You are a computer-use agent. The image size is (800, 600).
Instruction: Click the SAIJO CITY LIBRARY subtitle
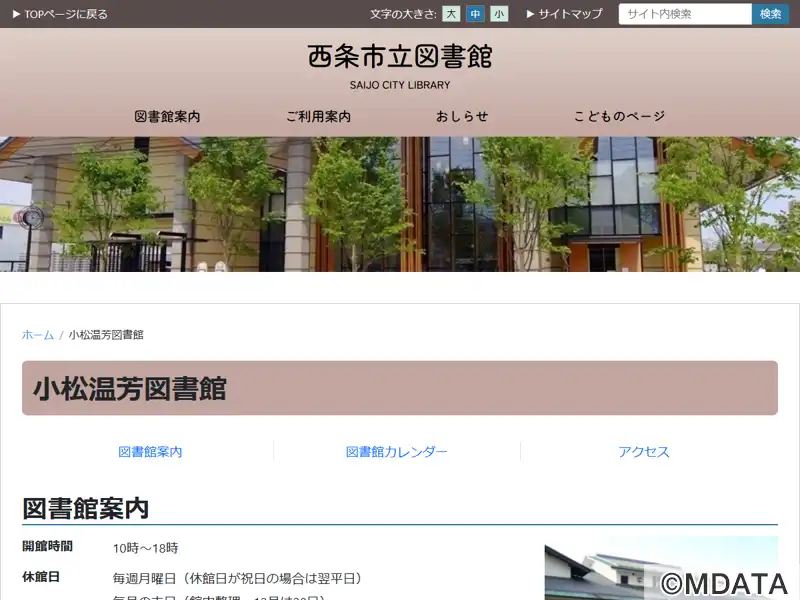pyautogui.click(x=400, y=85)
